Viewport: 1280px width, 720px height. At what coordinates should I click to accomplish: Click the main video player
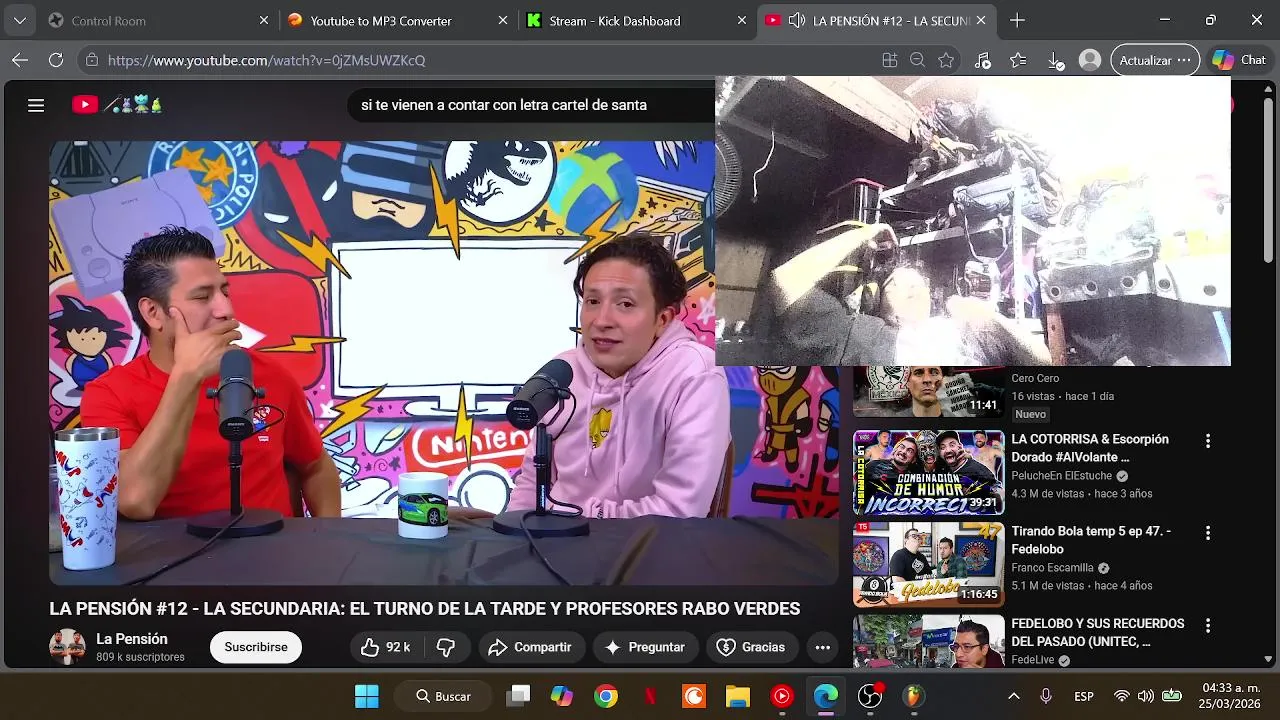tap(444, 362)
